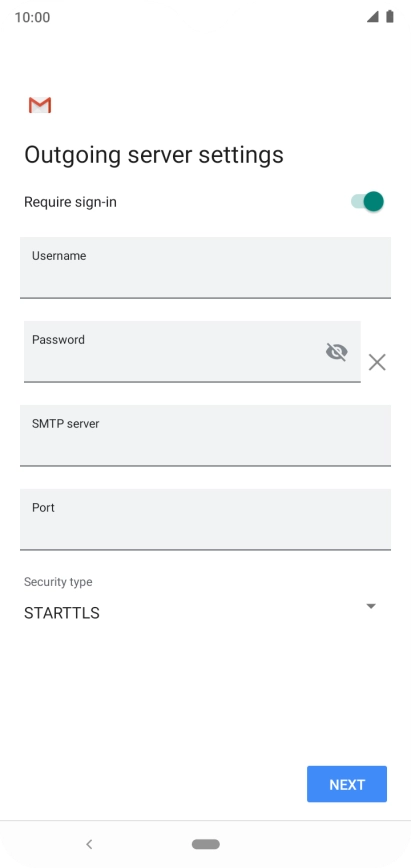
Task: Show password with the crossed-eye icon
Action: 337,352
